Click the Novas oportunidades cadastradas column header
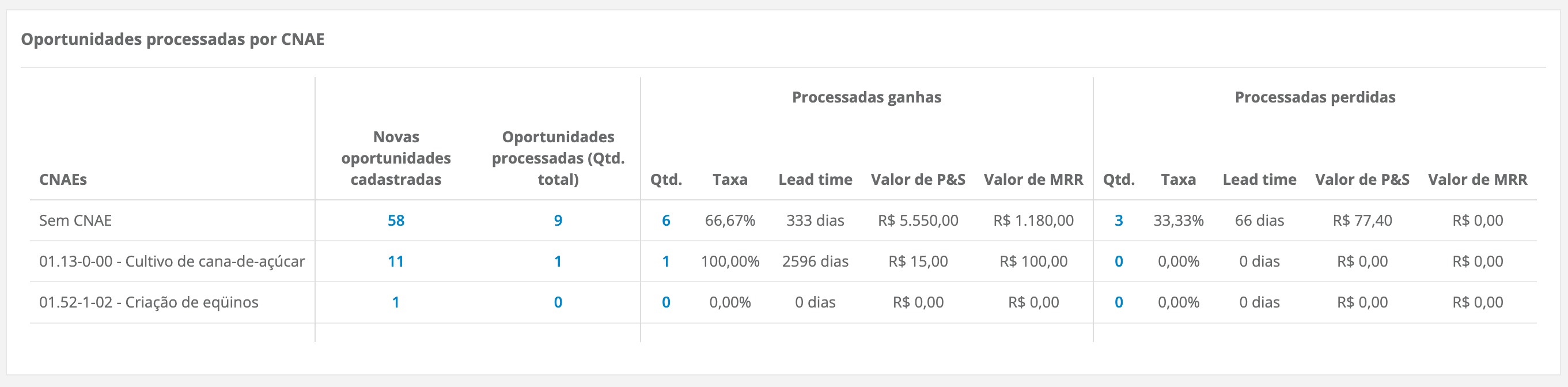 396,158
